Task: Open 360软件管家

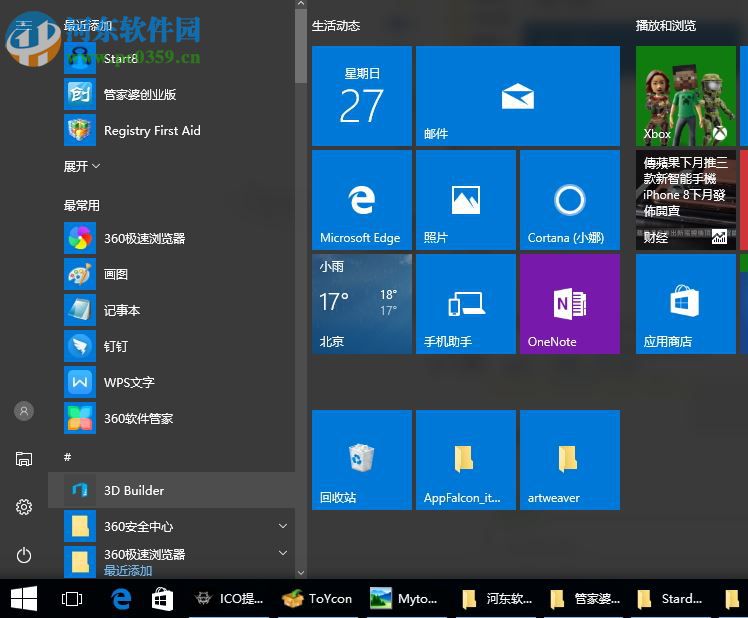Action: tap(171, 419)
